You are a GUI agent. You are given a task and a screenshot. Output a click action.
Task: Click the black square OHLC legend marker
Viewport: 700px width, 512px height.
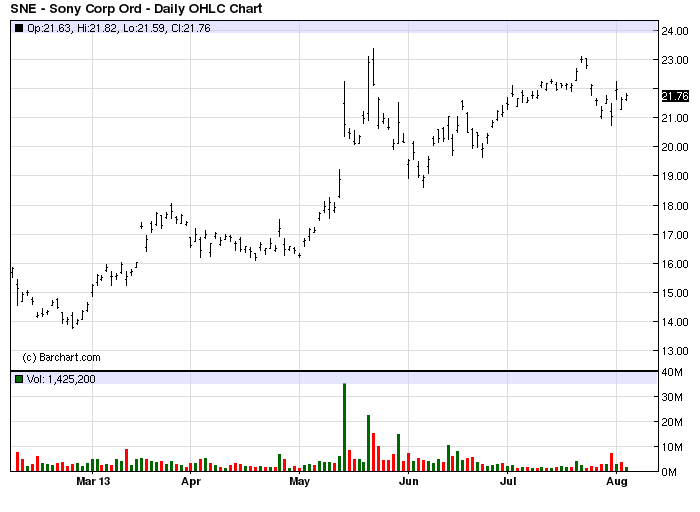[x=19, y=28]
